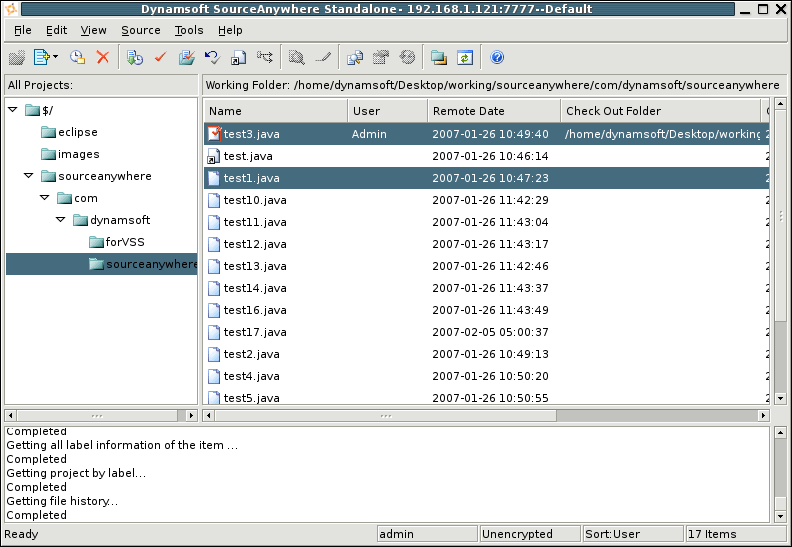Collapse the sourceanywhere project tree node
792x547 pixels.
(x=29, y=176)
